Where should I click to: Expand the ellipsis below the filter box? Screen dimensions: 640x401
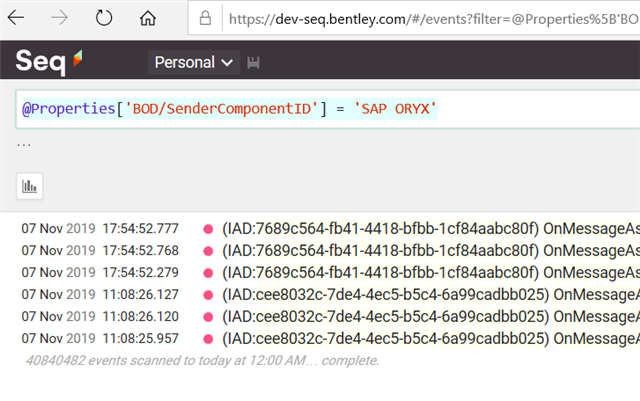click(24, 145)
